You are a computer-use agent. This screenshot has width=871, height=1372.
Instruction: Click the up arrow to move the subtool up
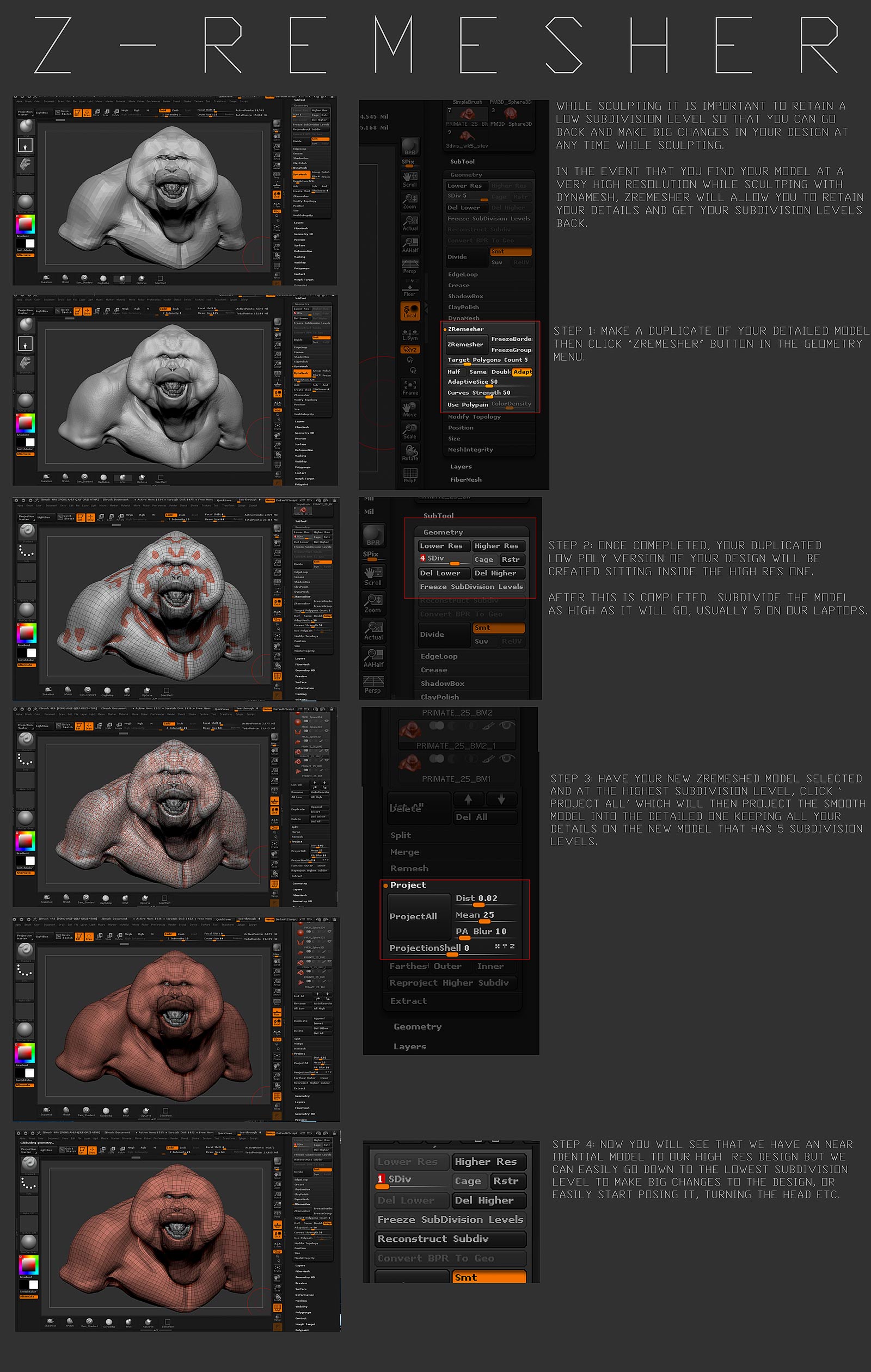point(469,799)
